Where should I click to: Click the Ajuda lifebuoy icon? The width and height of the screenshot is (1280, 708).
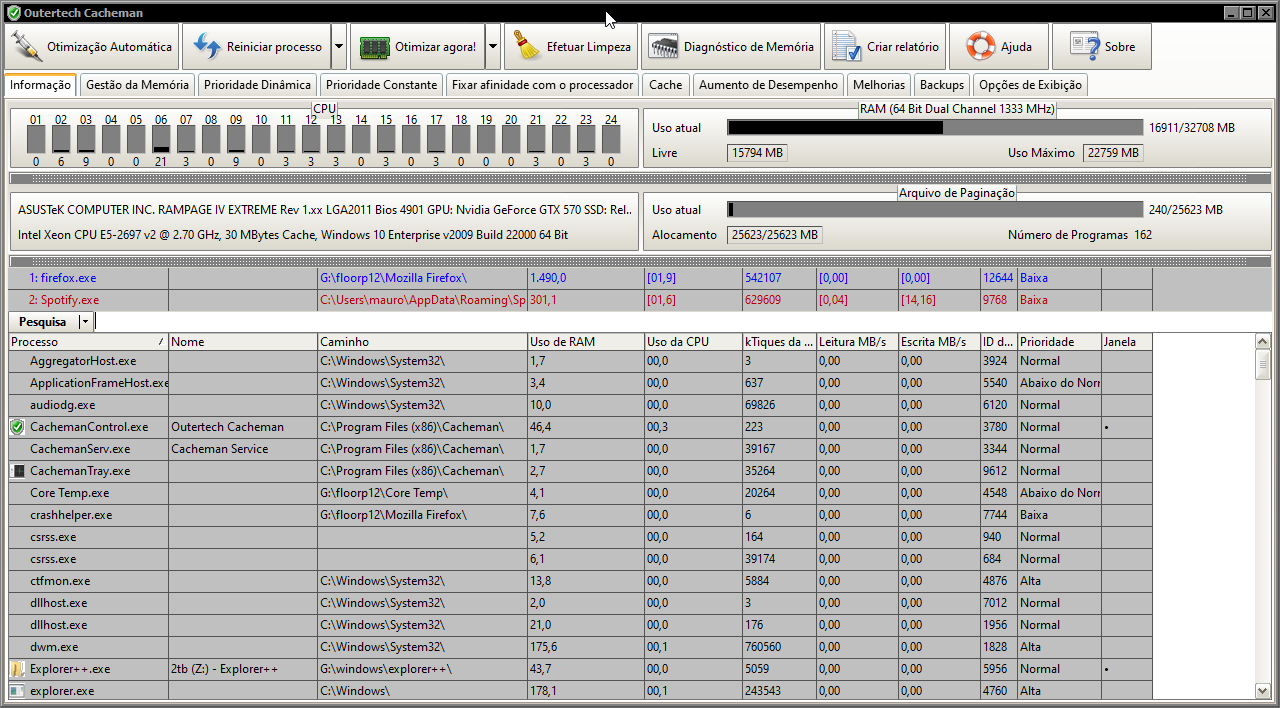980,47
